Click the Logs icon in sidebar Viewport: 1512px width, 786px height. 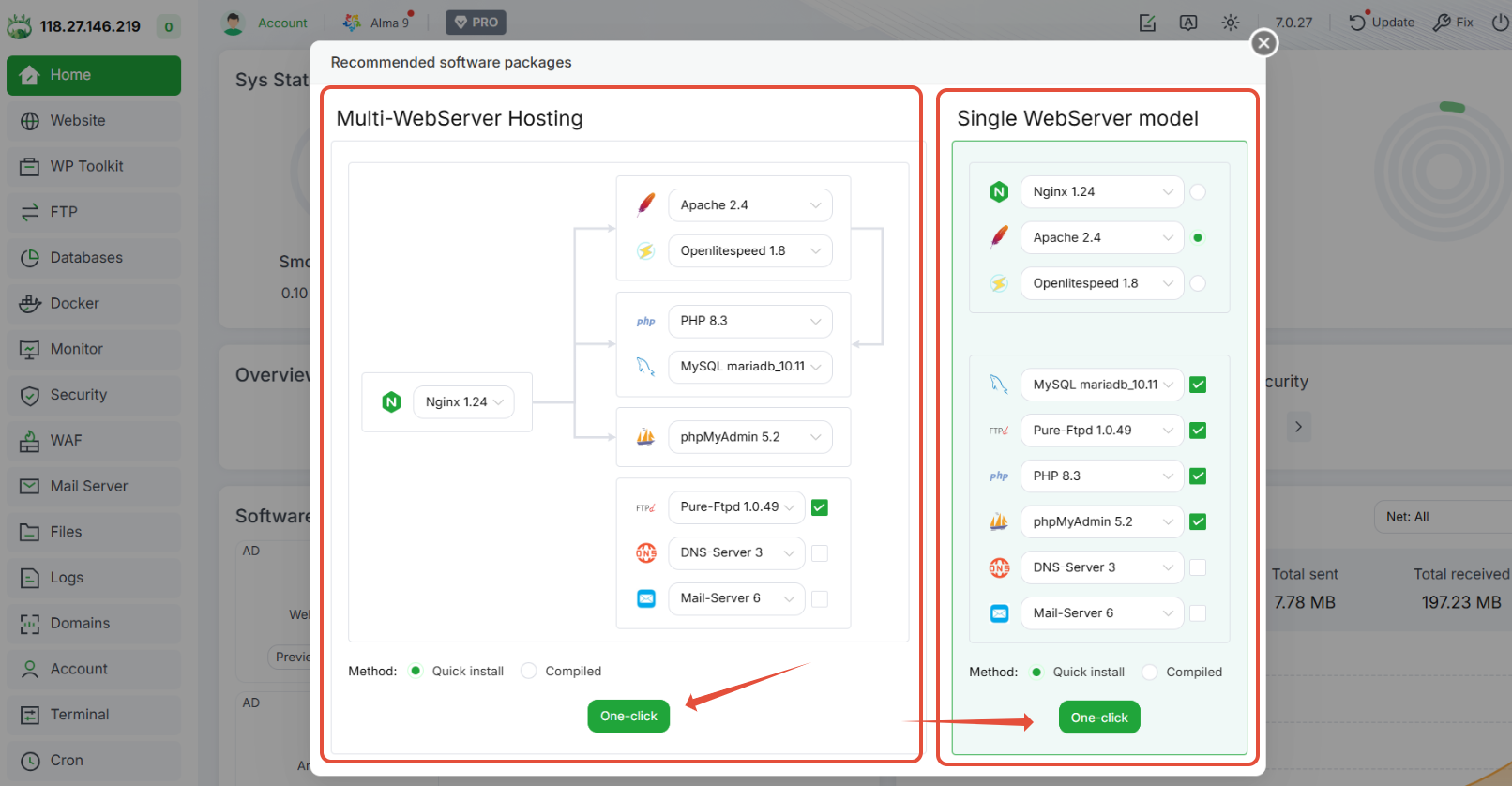(x=30, y=578)
